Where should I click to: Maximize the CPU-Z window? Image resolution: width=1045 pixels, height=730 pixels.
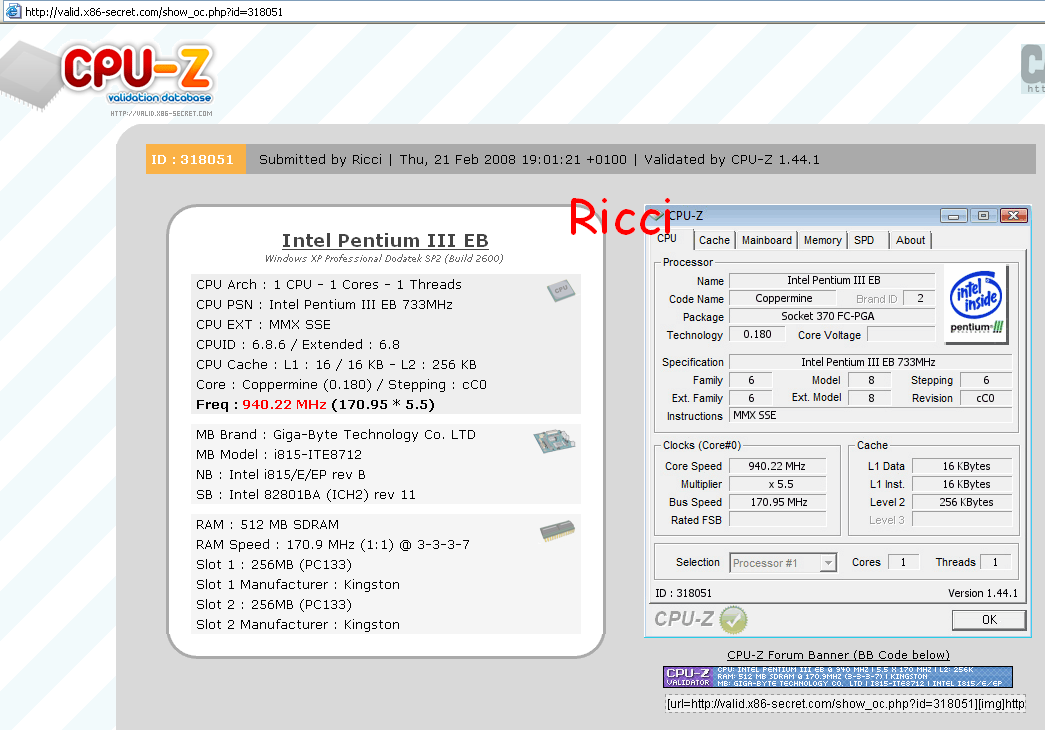pos(983,215)
